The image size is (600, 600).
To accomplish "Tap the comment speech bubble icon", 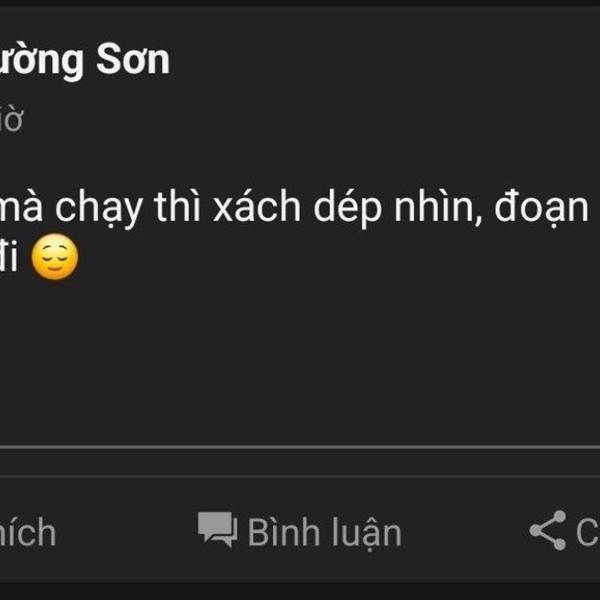I will click(217, 530).
